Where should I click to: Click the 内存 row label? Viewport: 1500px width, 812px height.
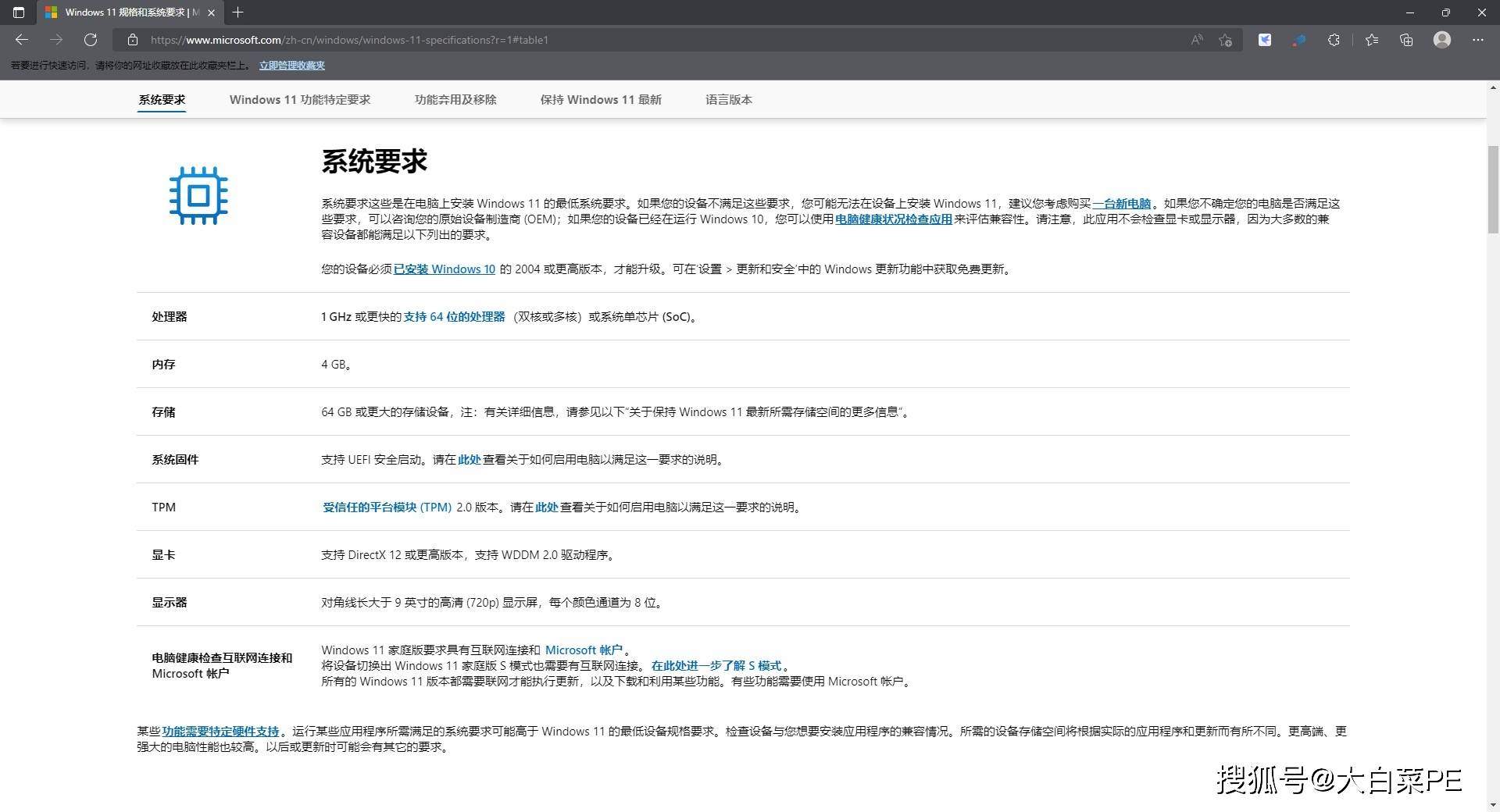[x=163, y=365]
